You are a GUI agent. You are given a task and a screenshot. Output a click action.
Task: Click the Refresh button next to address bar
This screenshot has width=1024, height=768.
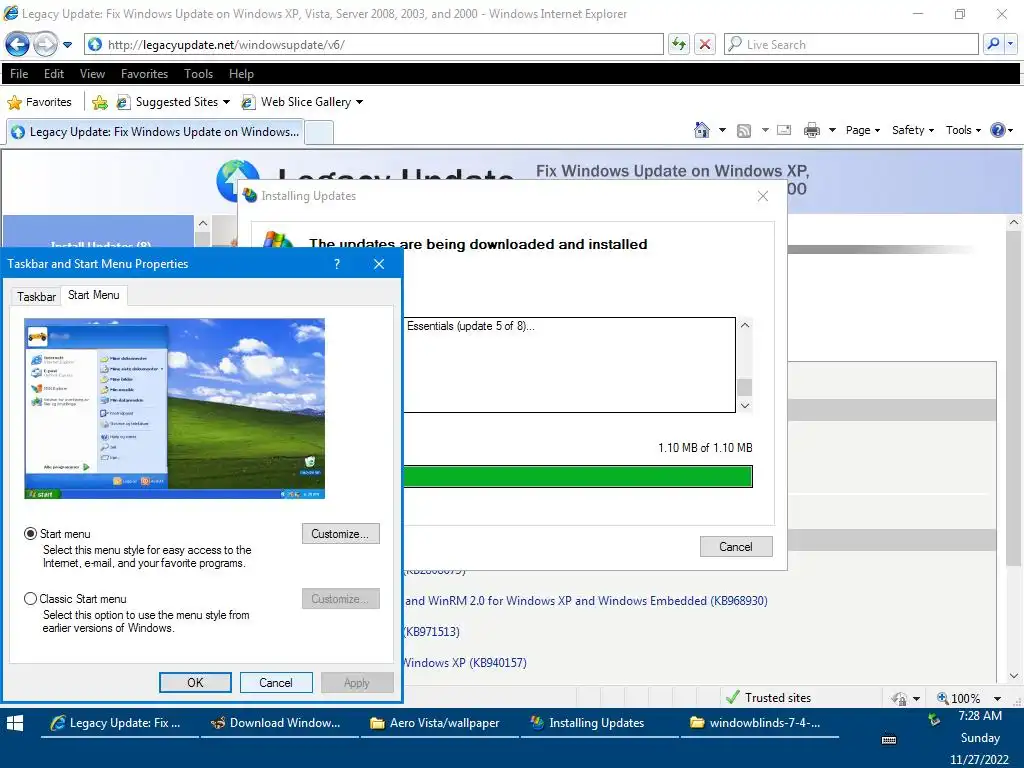pyautogui.click(x=679, y=44)
